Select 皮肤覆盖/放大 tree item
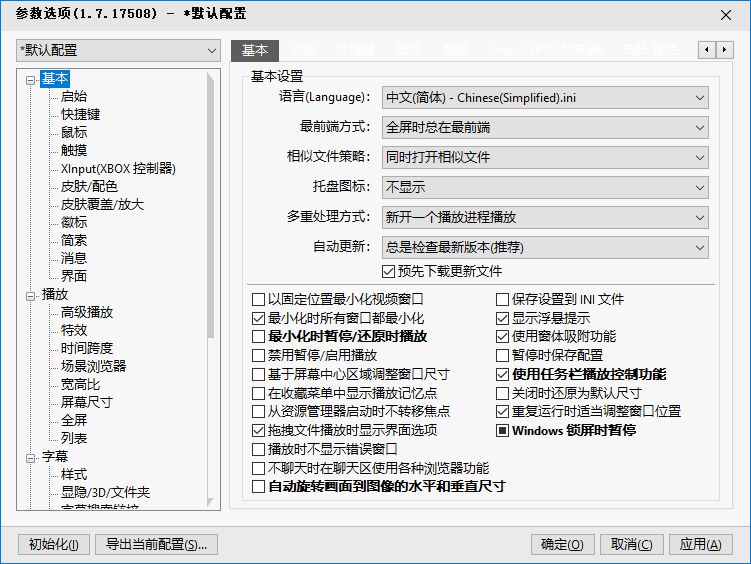The image size is (751, 564). [102, 204]
